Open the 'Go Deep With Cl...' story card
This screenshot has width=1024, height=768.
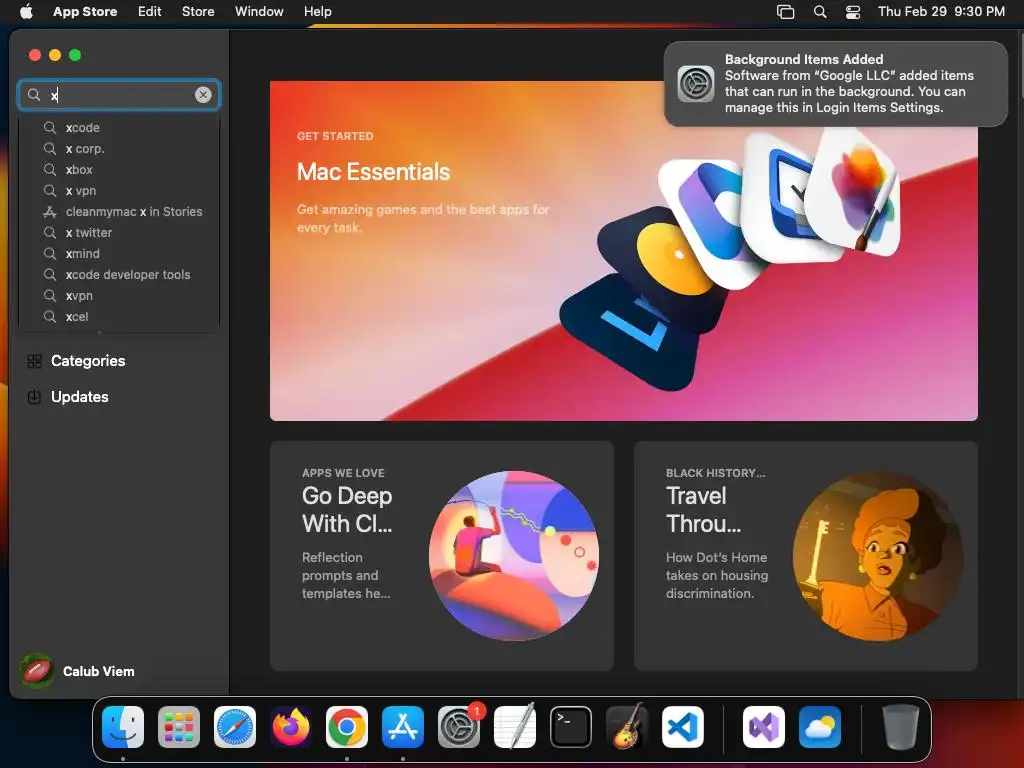point(441,556)
